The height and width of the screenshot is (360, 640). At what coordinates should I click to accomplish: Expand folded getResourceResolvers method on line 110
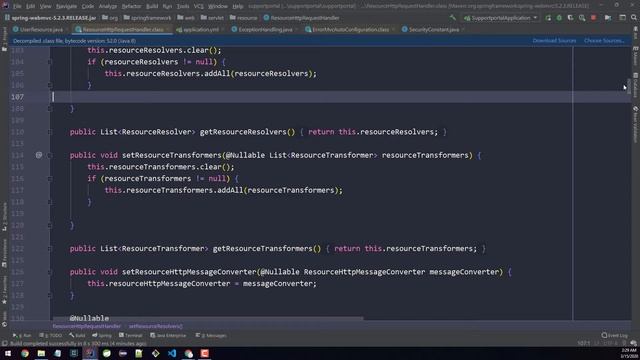click(50, 132)
